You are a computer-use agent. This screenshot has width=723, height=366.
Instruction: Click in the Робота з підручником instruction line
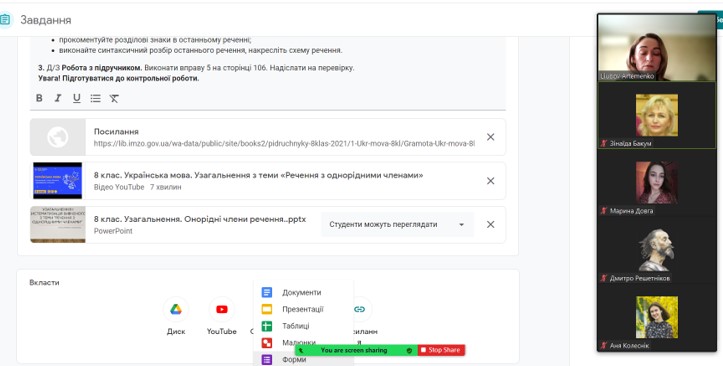click(196, 68)
